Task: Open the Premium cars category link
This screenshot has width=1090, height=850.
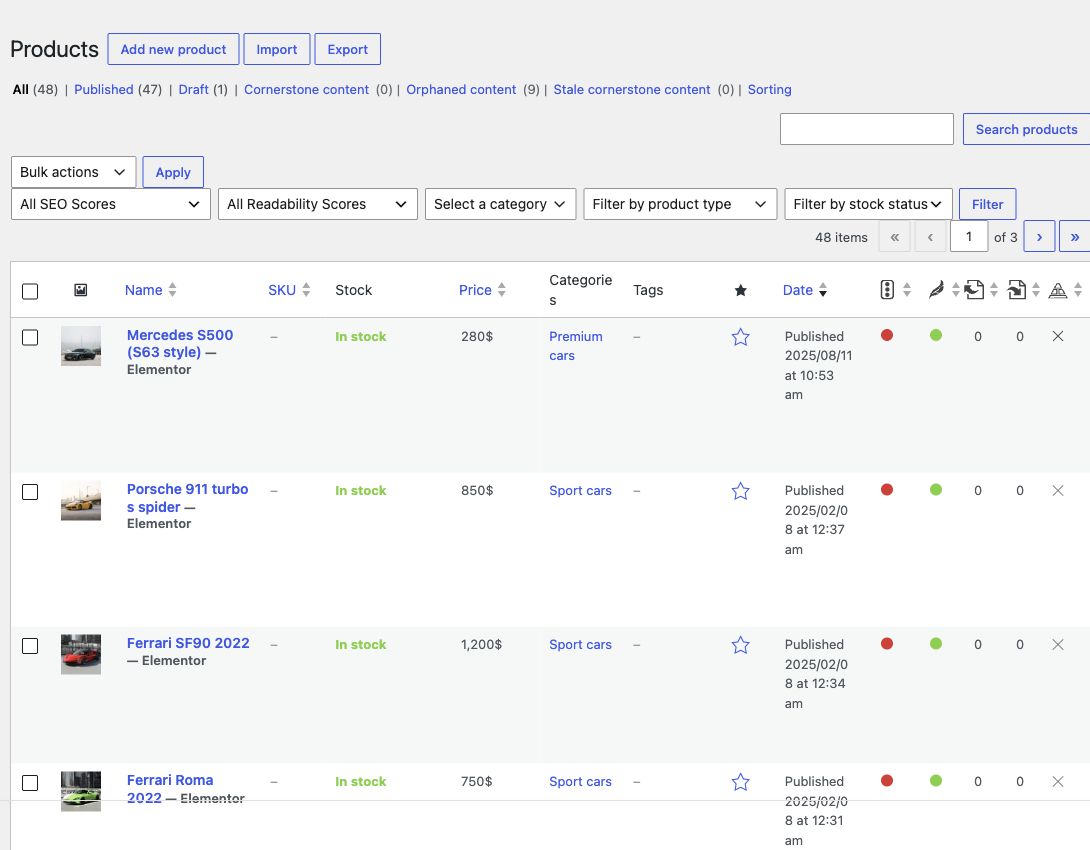Action: point(576,346)
